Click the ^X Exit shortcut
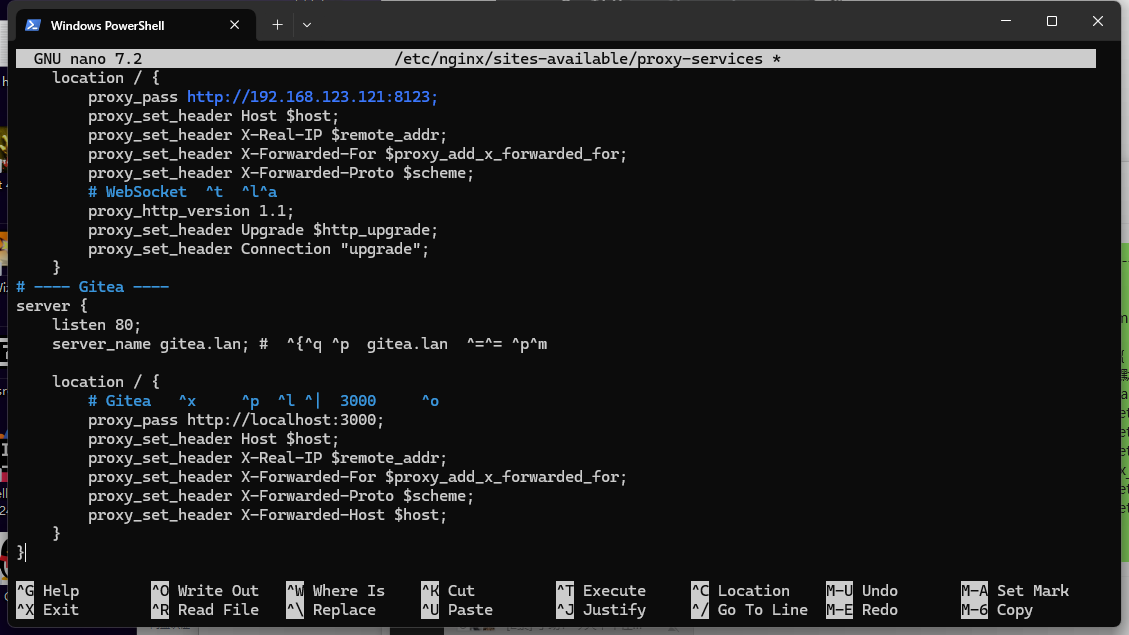This screenshot has width=1129, height=635. click(x=48, y=610)
